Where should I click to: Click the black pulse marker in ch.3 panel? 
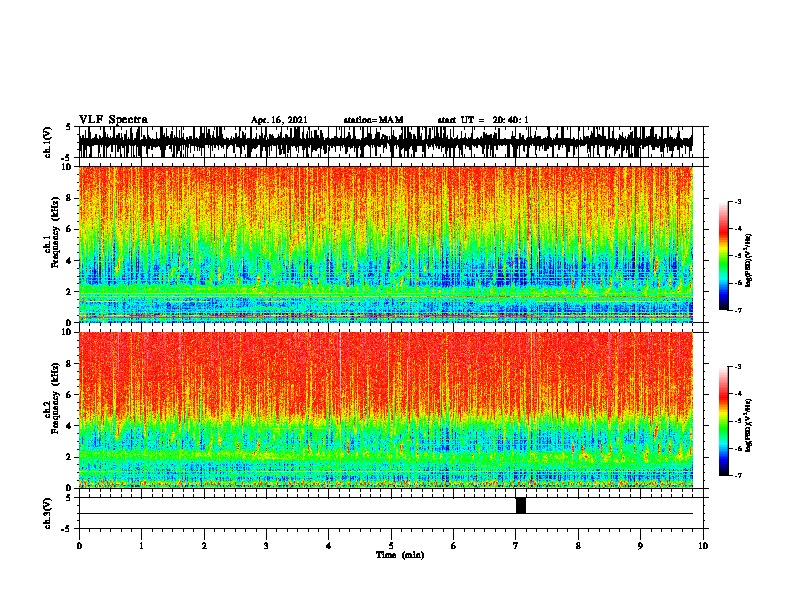(521, 505)
